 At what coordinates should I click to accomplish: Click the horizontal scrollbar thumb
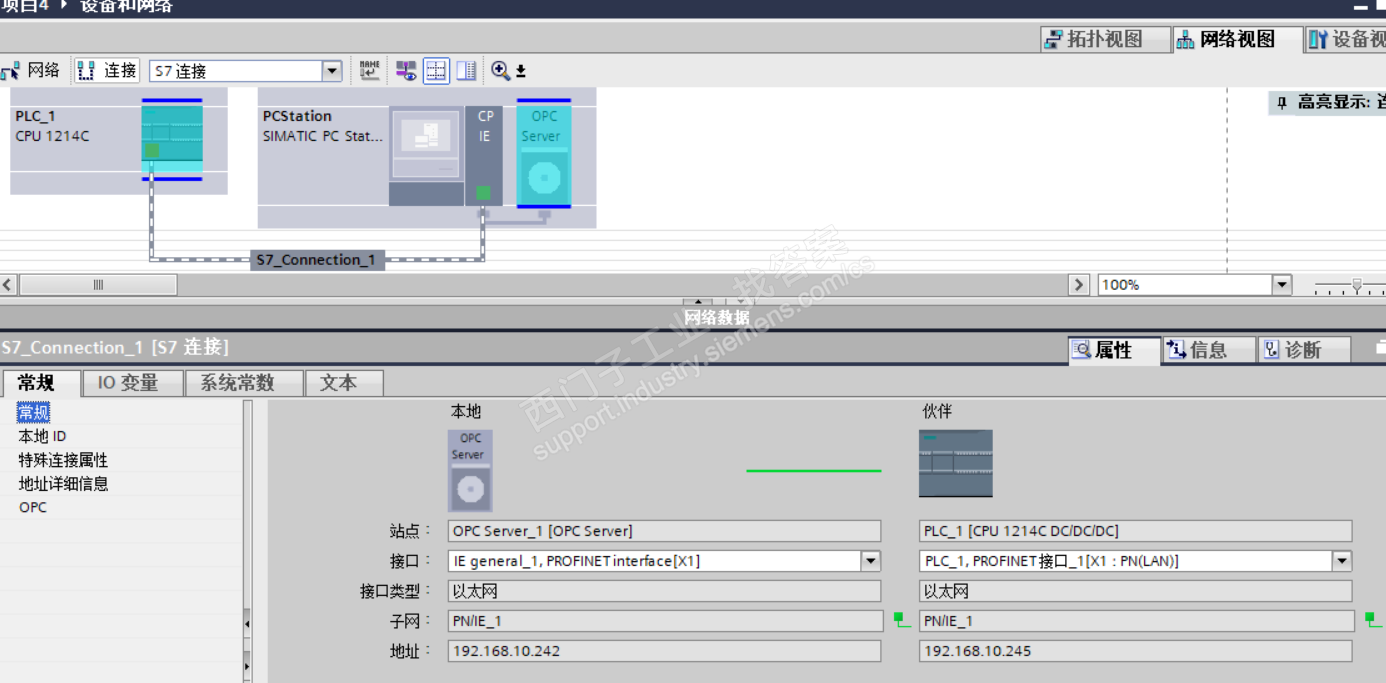tap(98, 285)
